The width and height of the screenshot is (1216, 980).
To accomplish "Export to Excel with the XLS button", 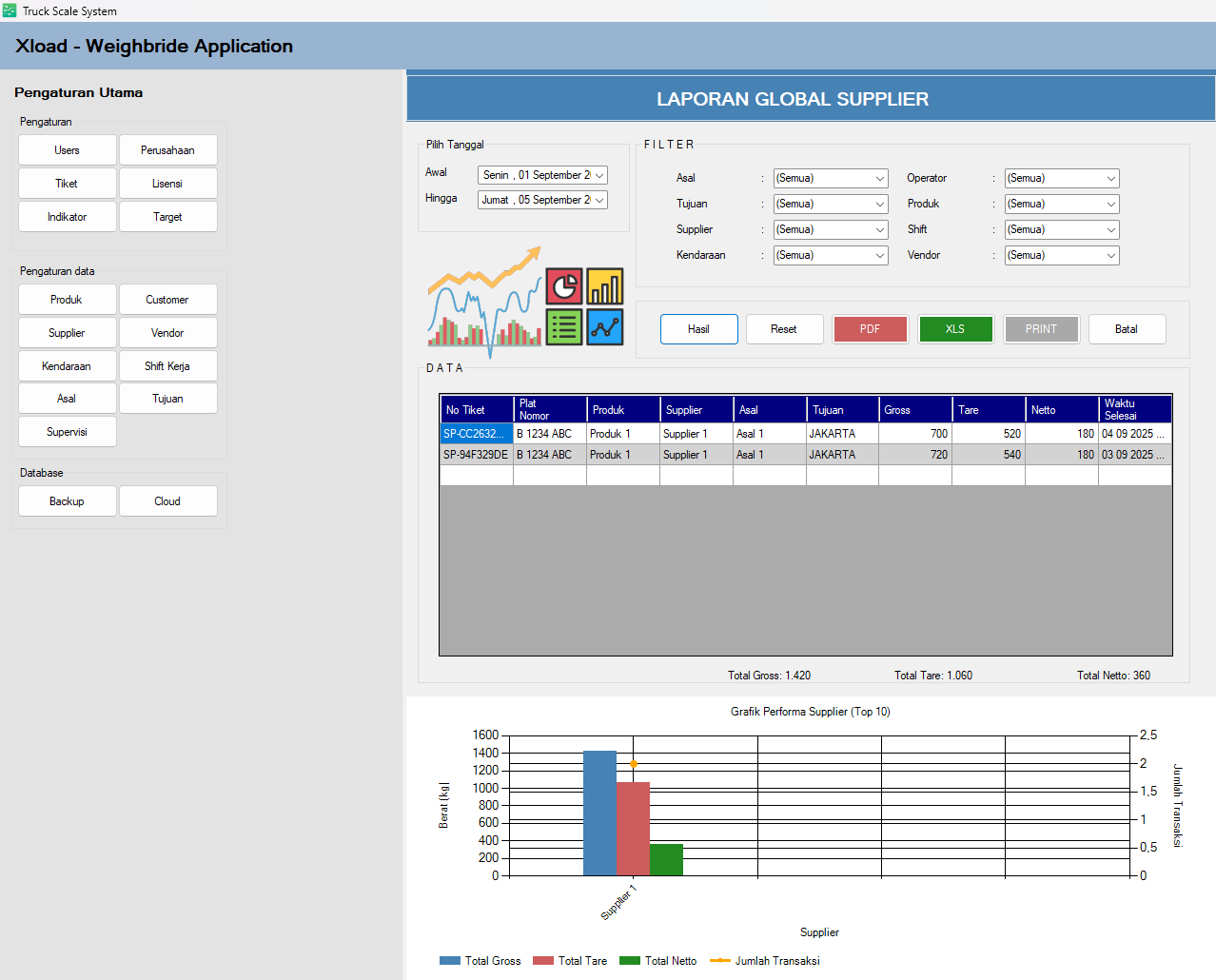I will click(x=955, y=329).
